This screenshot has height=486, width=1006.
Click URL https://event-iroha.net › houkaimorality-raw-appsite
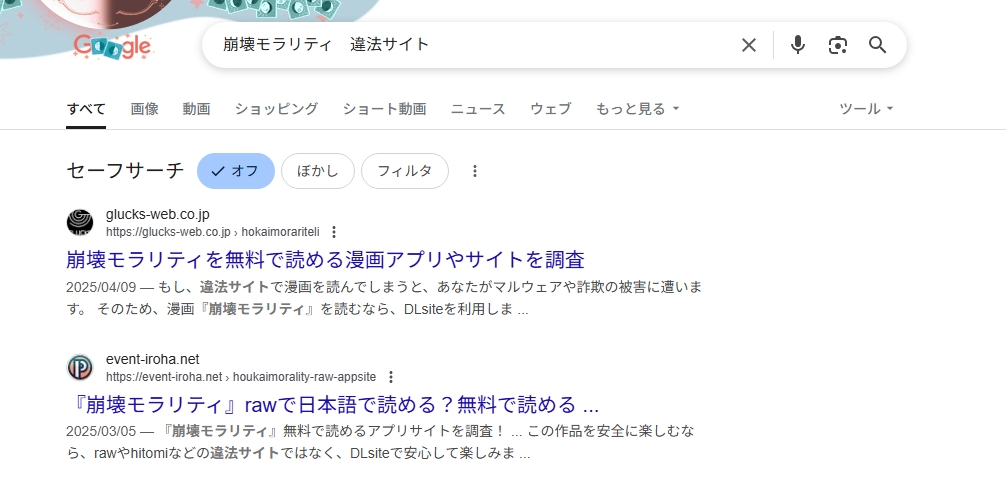[x=241, y=377]
